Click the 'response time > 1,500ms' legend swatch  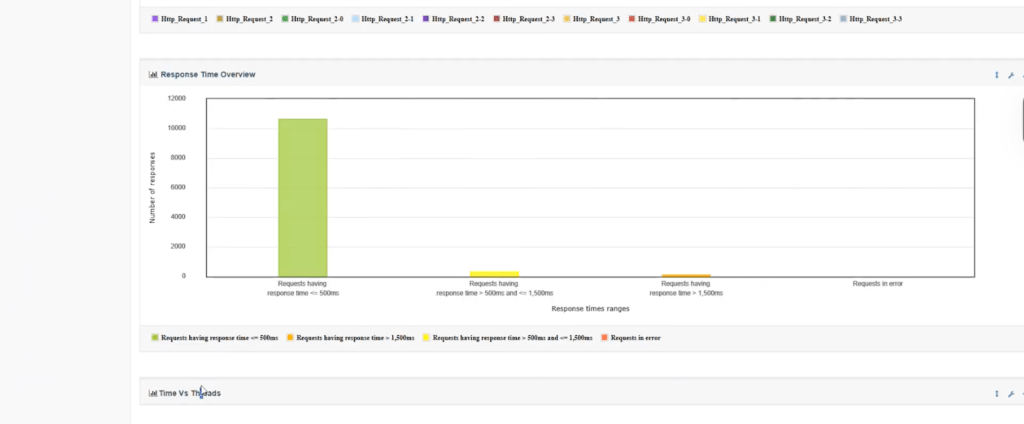[290, 338]
